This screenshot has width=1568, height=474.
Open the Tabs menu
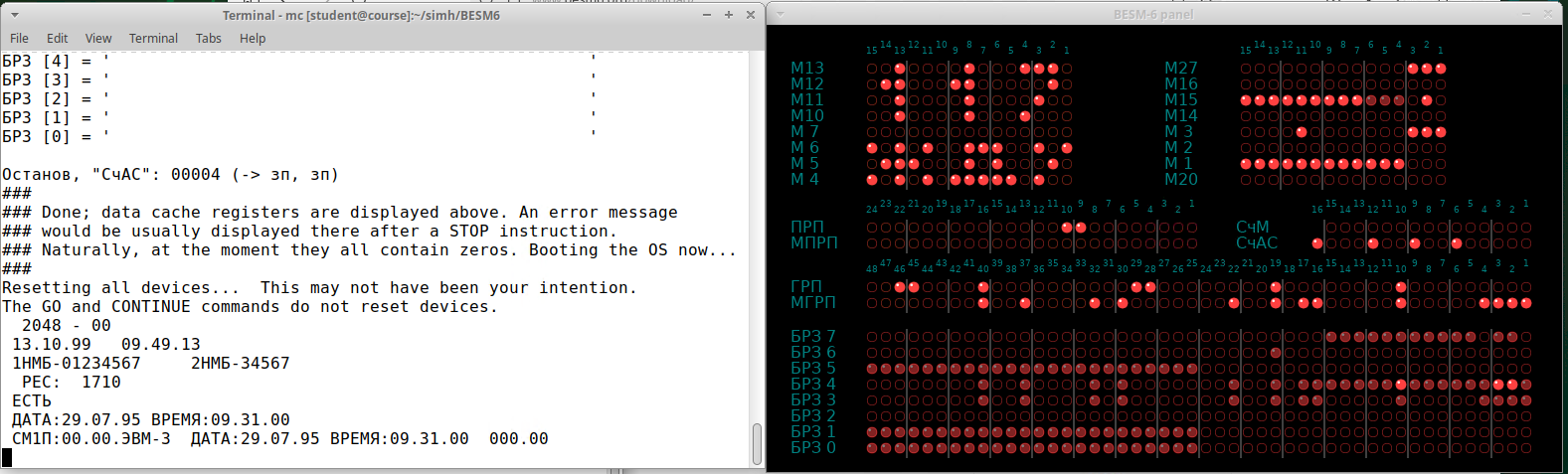pyautogui.click(x=209, y=39)
